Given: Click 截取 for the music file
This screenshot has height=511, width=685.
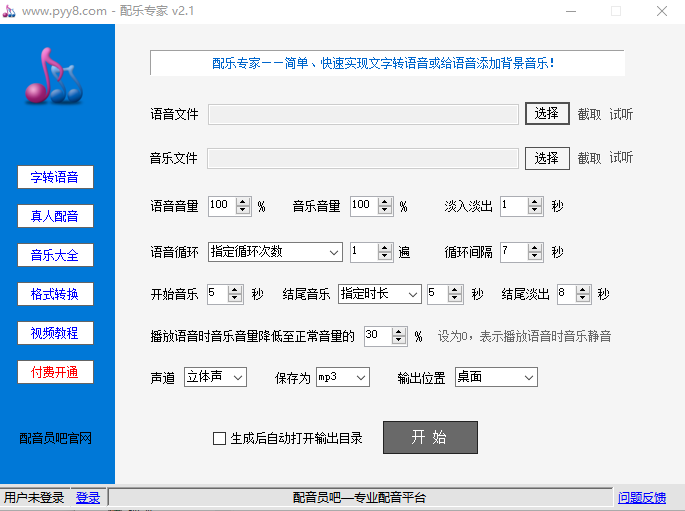Looking at the screenshot, I should click(x=589, y=158).
